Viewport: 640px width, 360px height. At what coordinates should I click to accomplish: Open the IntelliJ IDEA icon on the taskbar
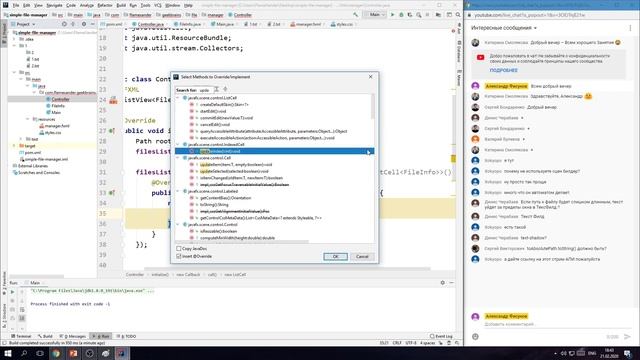[122, 353]
